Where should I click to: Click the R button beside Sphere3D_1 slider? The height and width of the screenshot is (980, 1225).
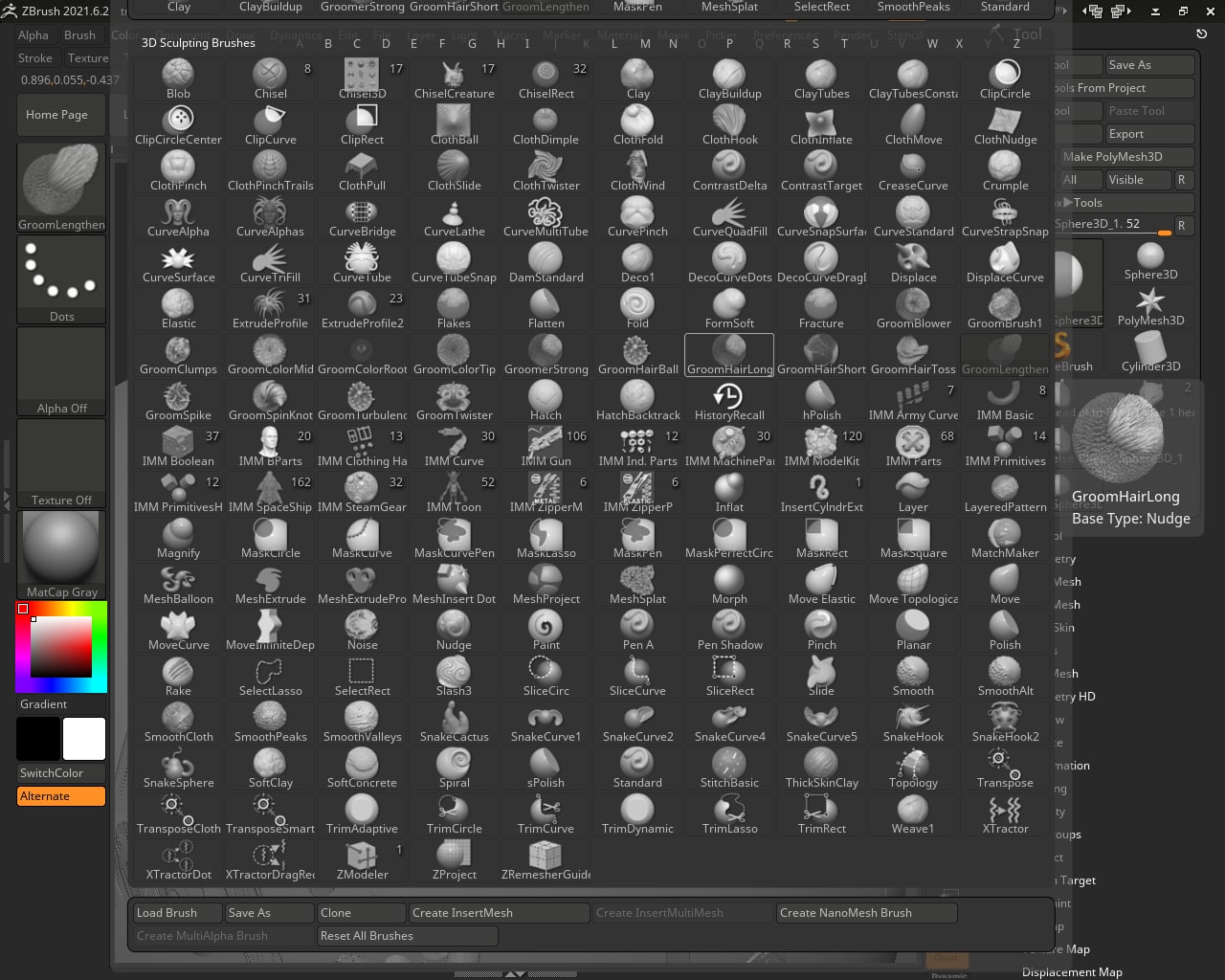(1182, 225)
